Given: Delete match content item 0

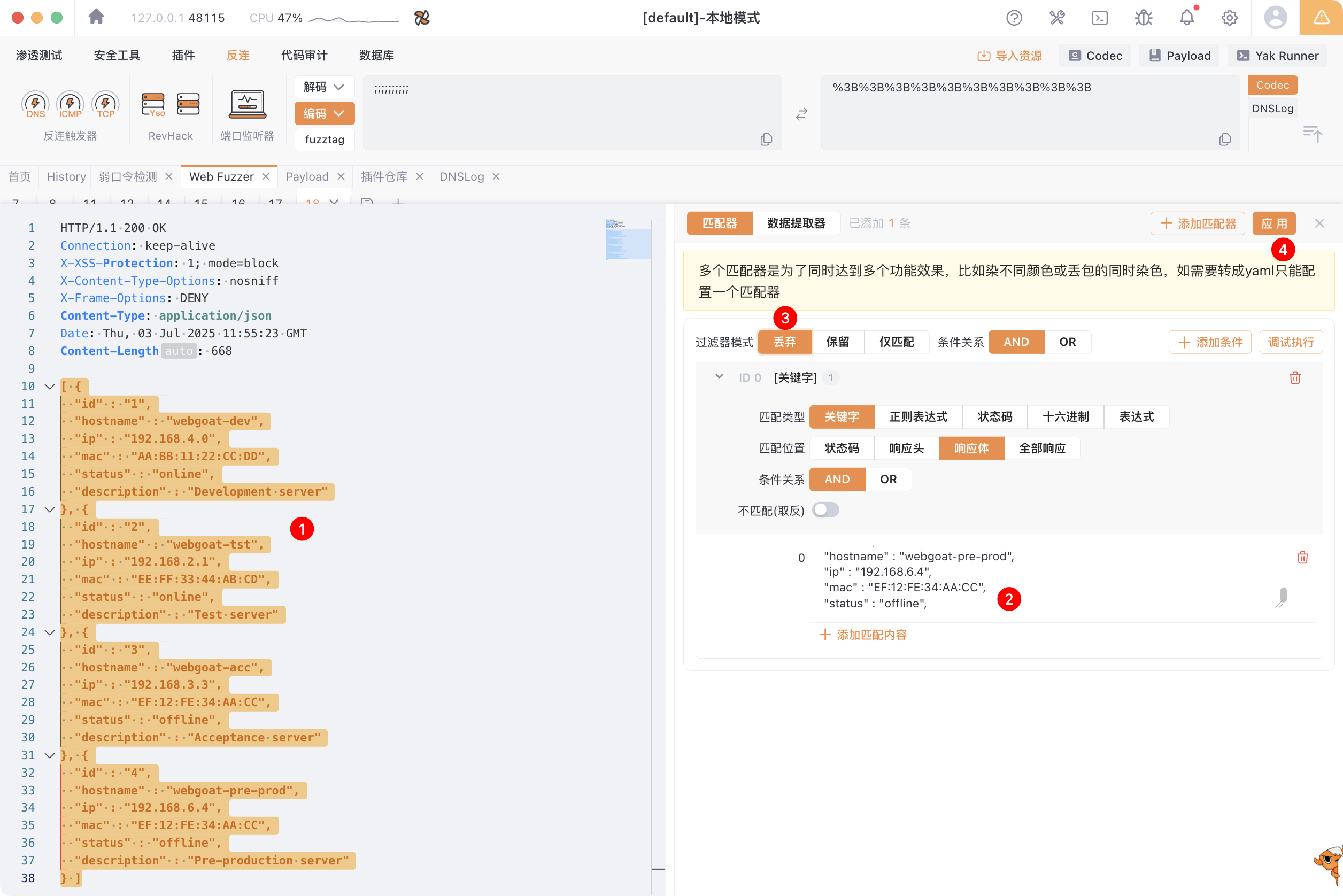Looking at the screenshot, I should [1302, 557].
